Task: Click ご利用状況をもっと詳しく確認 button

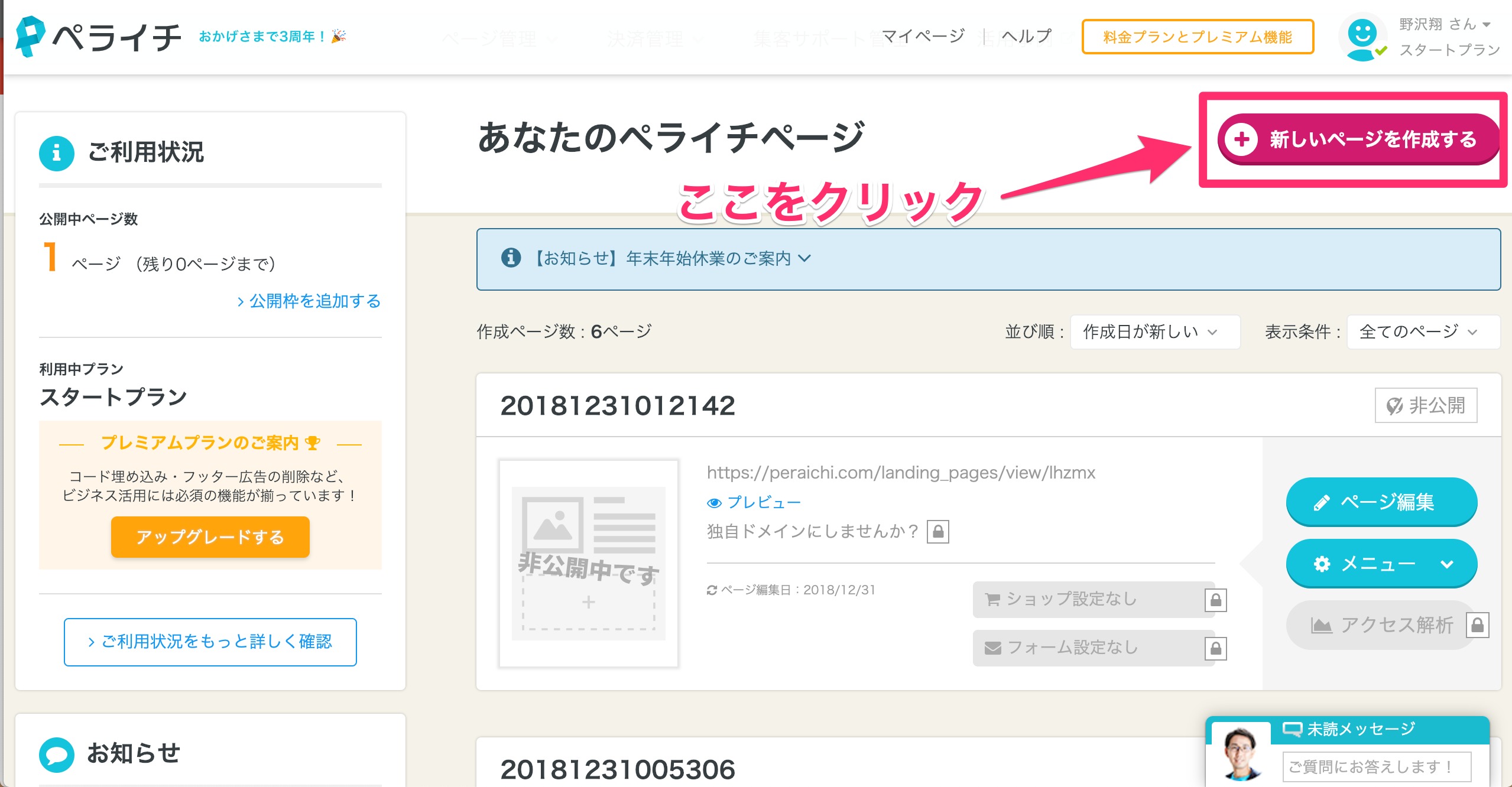Action: [210, 642]
